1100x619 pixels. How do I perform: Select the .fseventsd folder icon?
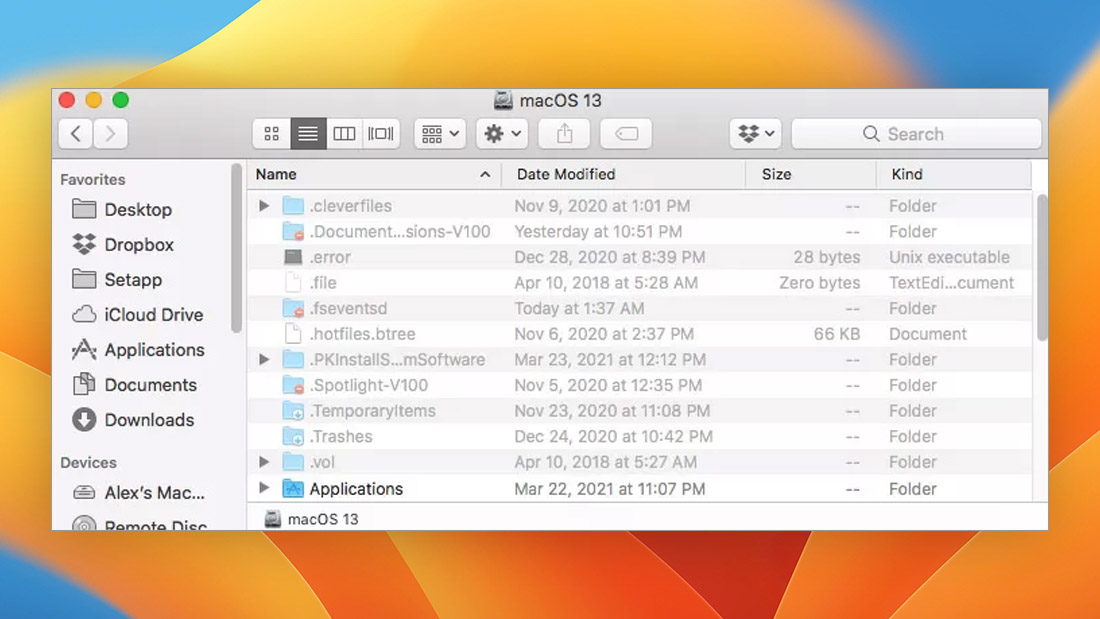(x=293, y=308)
